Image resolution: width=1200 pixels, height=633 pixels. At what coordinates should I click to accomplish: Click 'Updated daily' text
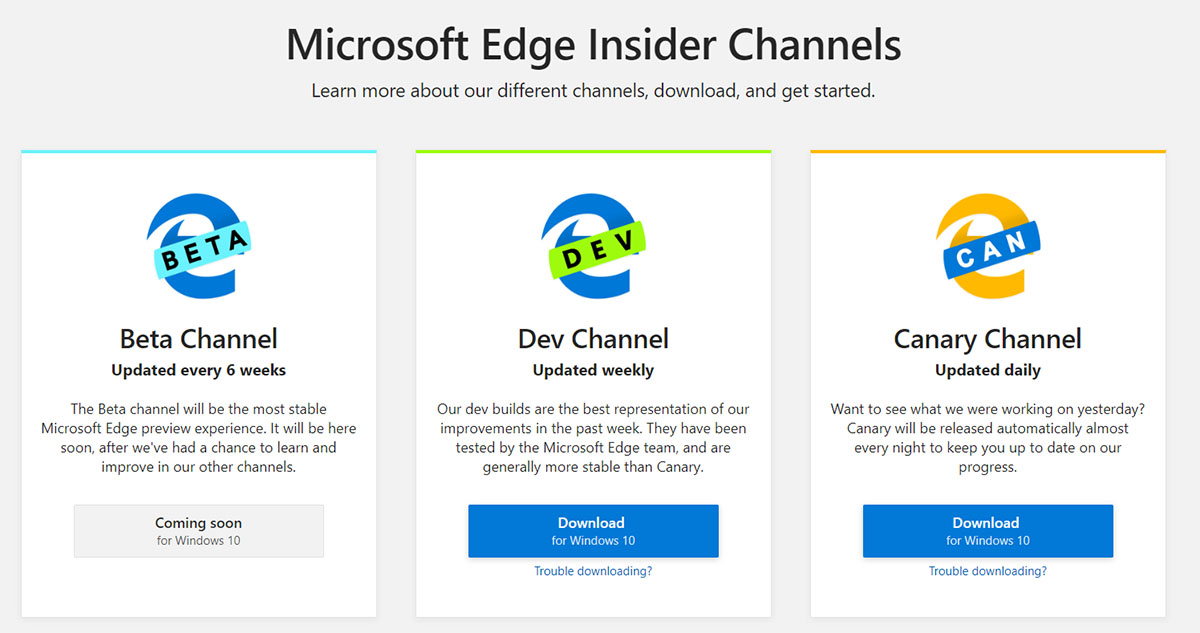coord(988,370)
